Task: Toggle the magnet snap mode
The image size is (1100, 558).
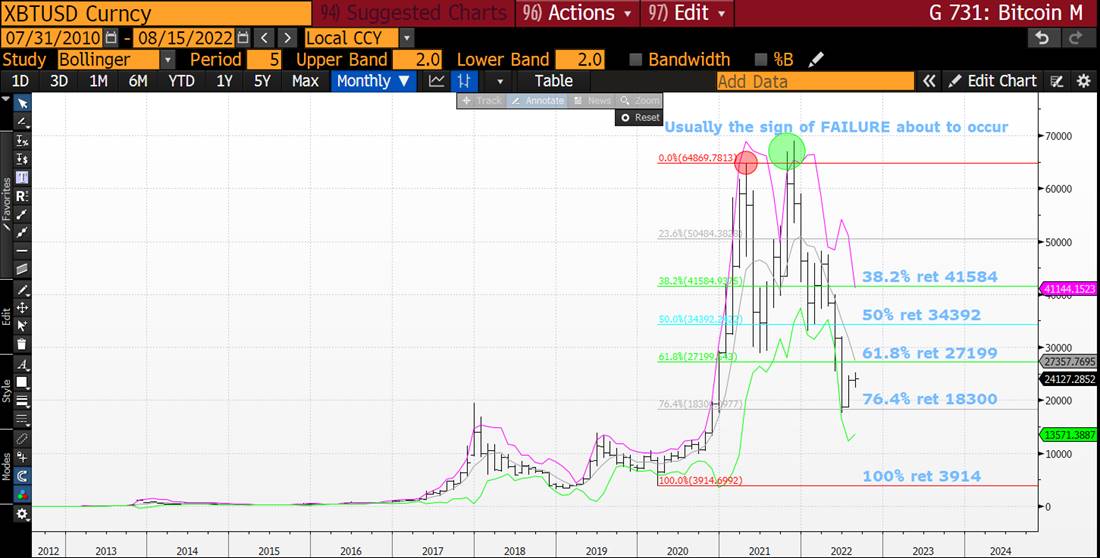Action: point(22,477)
